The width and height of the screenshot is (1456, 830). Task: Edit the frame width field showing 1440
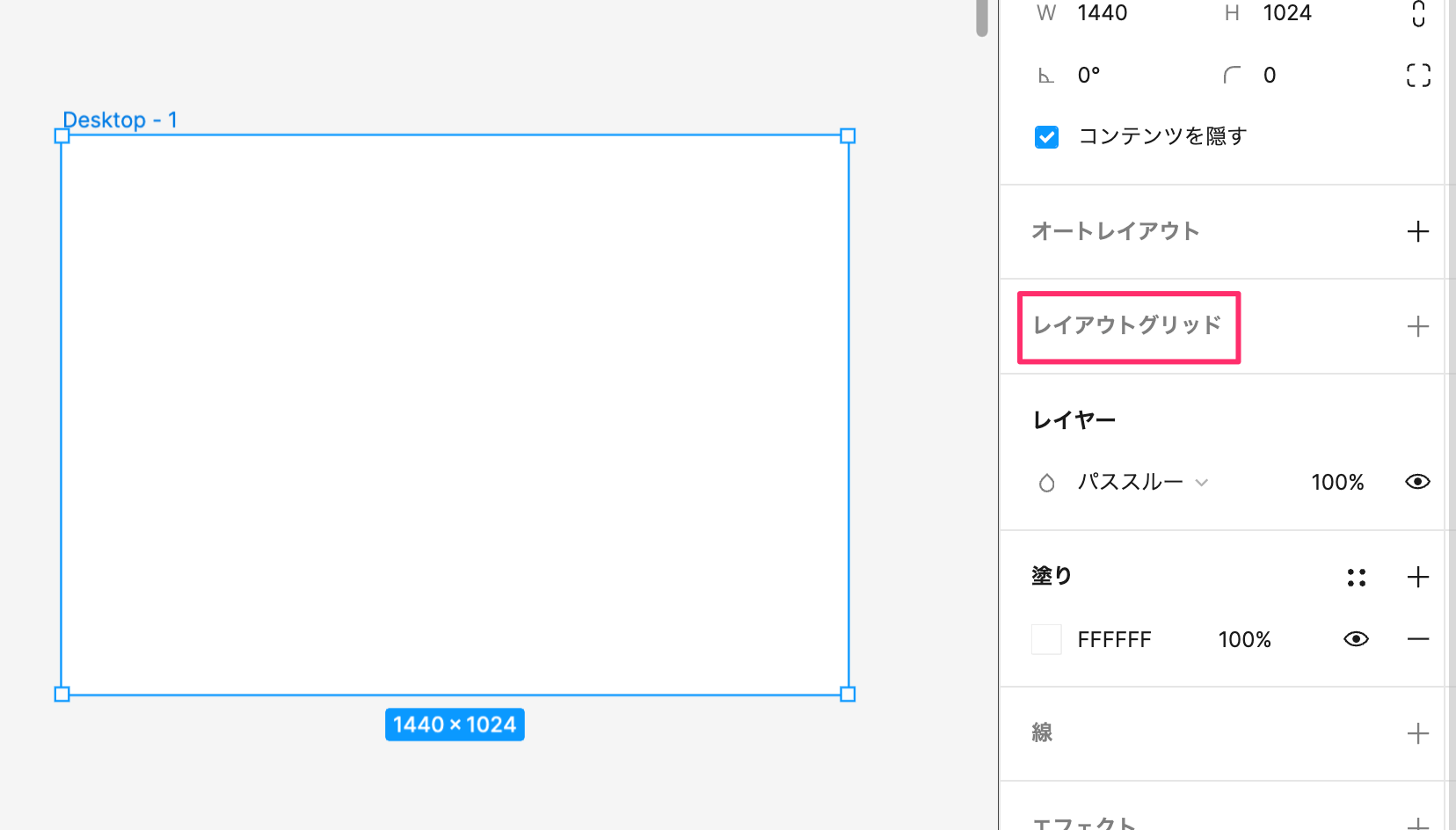pos(1103,14)
